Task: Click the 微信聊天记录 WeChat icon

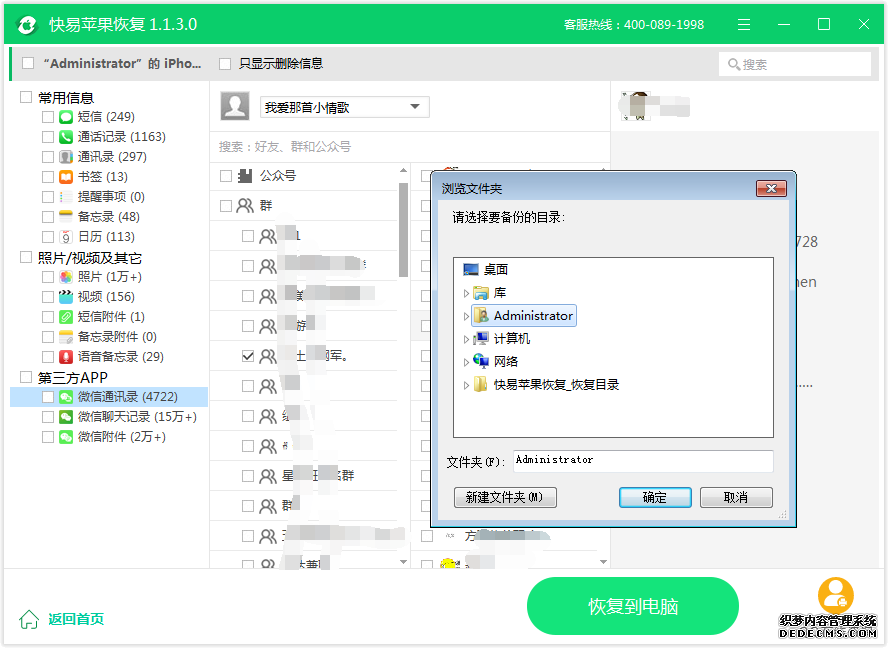Action: (x=66, y=417)
